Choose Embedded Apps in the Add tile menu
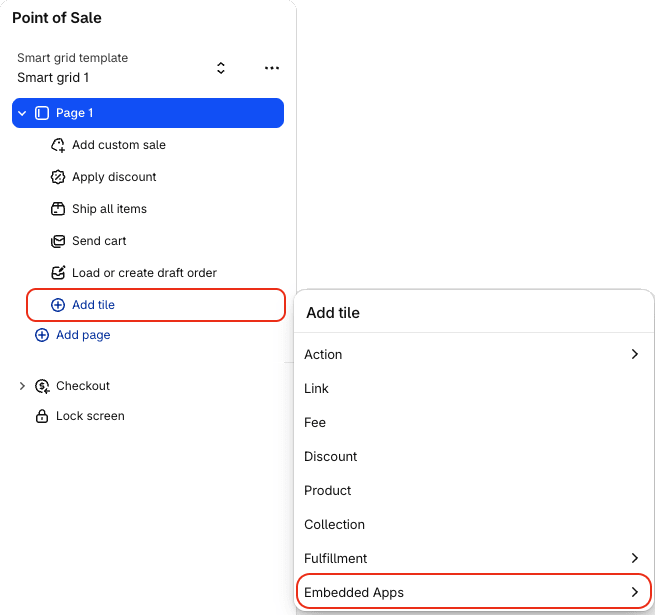 (x=474, y=592)
